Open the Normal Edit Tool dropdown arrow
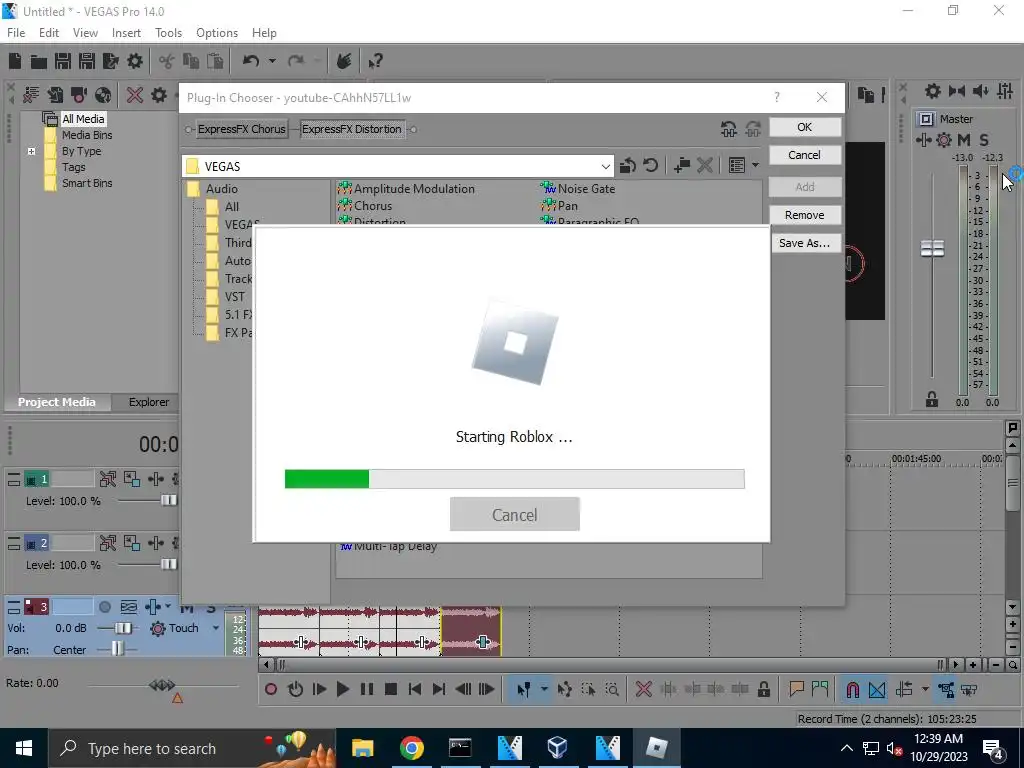This screenshot has height=768, width=1024. (x=544, y=689)
